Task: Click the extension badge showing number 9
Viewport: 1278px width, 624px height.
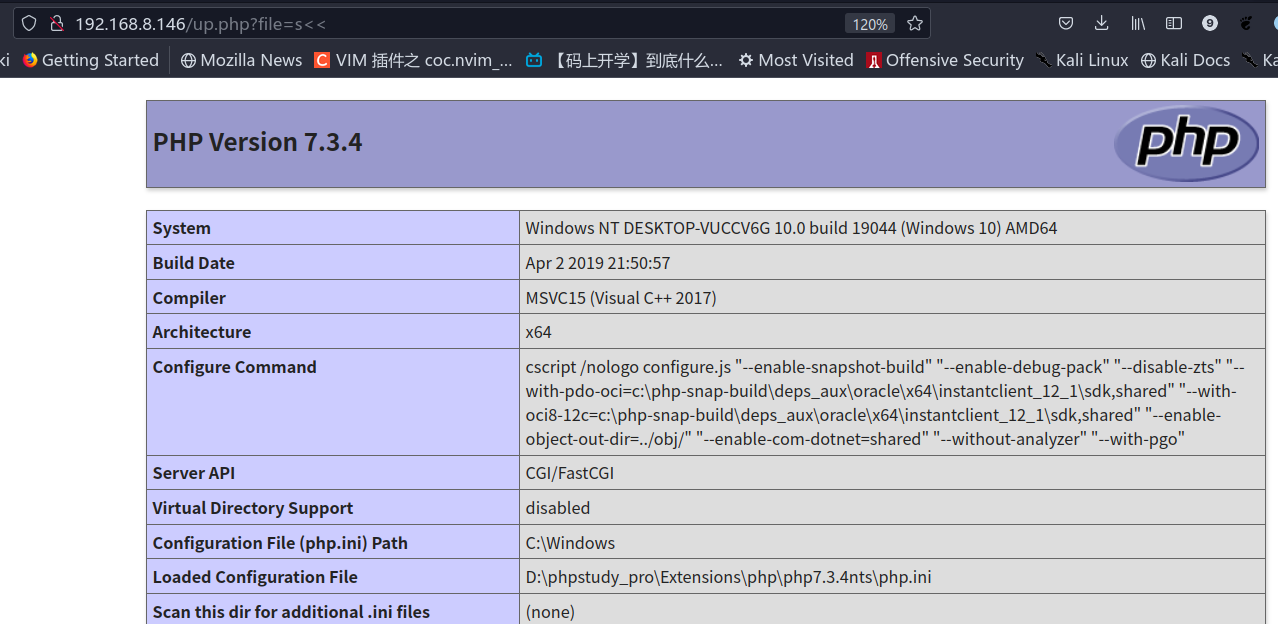Action: click(x=1210, y=23)
